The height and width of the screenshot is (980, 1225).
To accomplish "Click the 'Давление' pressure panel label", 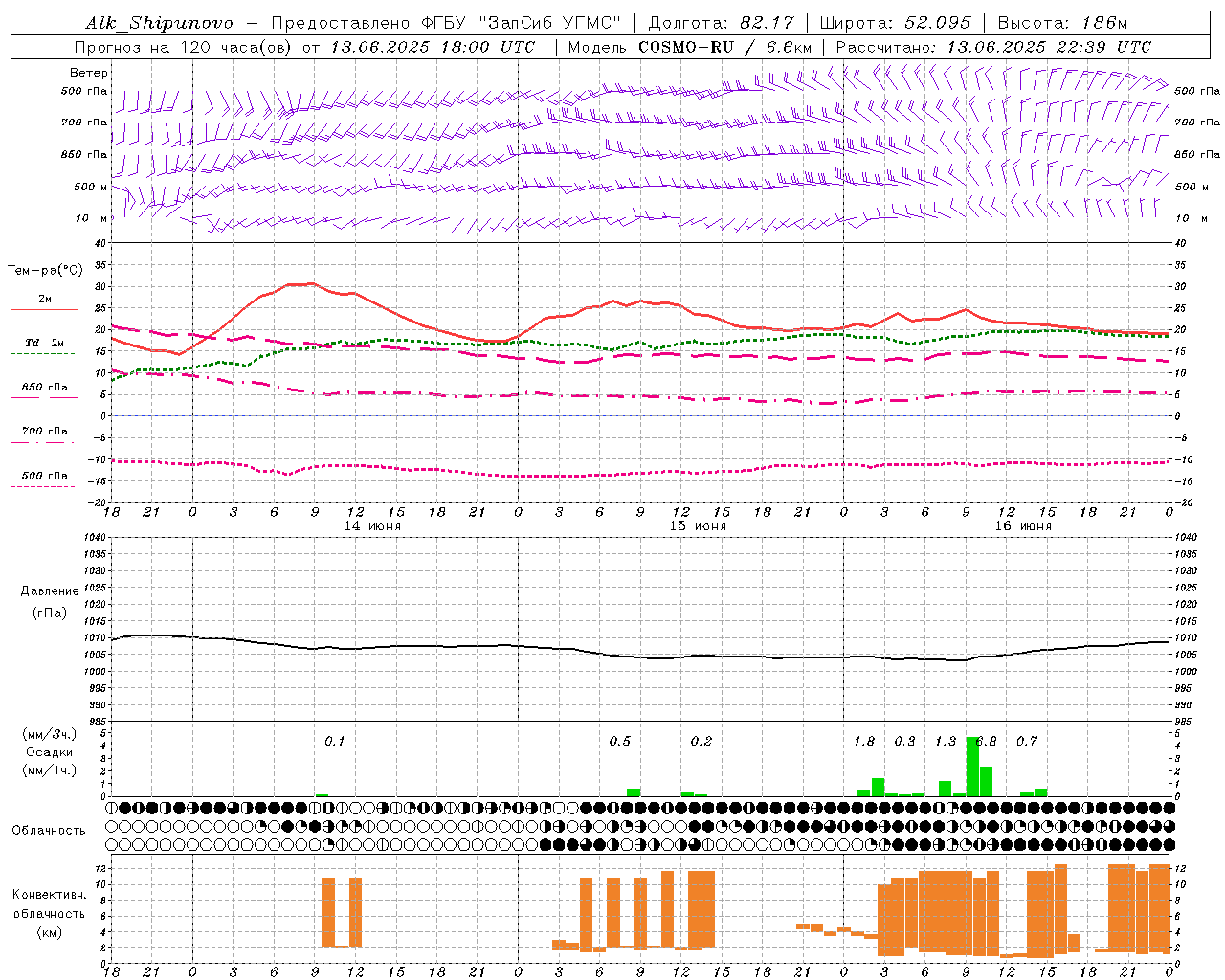I will click(50, 591).
